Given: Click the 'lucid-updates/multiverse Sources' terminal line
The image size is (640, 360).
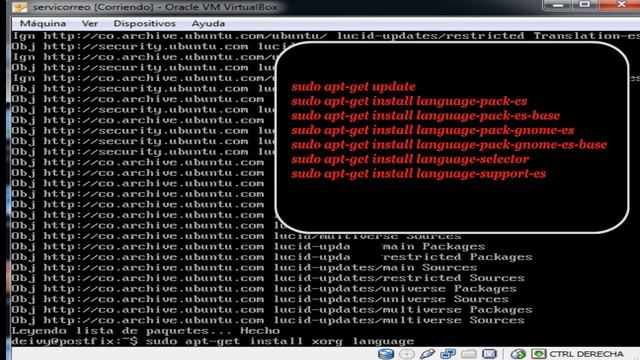Looking at the screenshot, I should pos(268,320).
